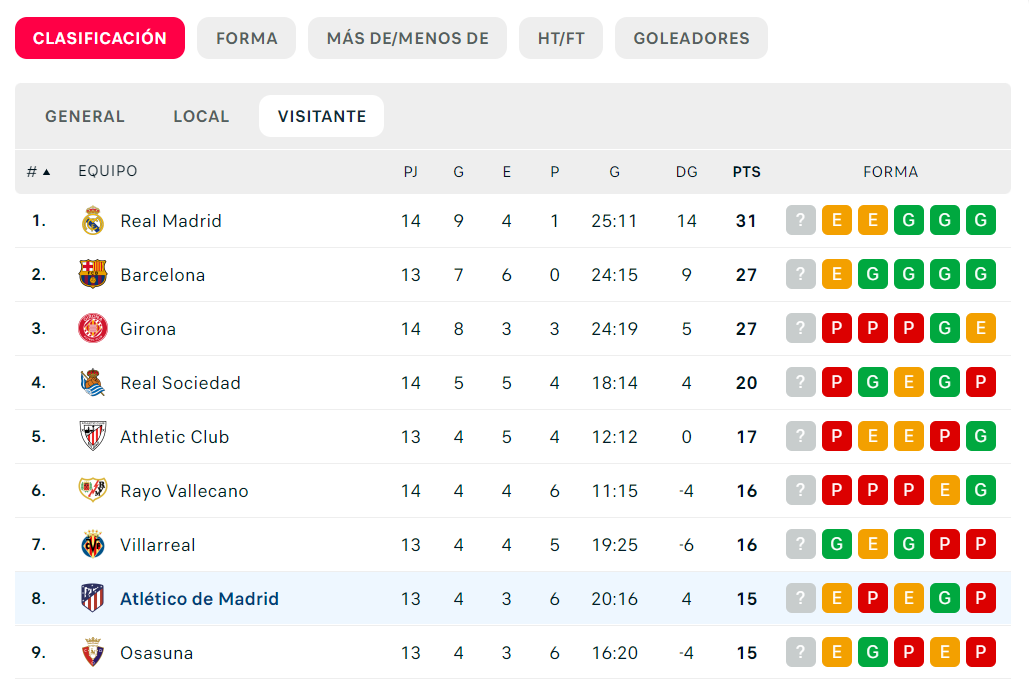1029x679 pixels.
Task: Switch to the GENERAL standings view
Action: (84, 116)
